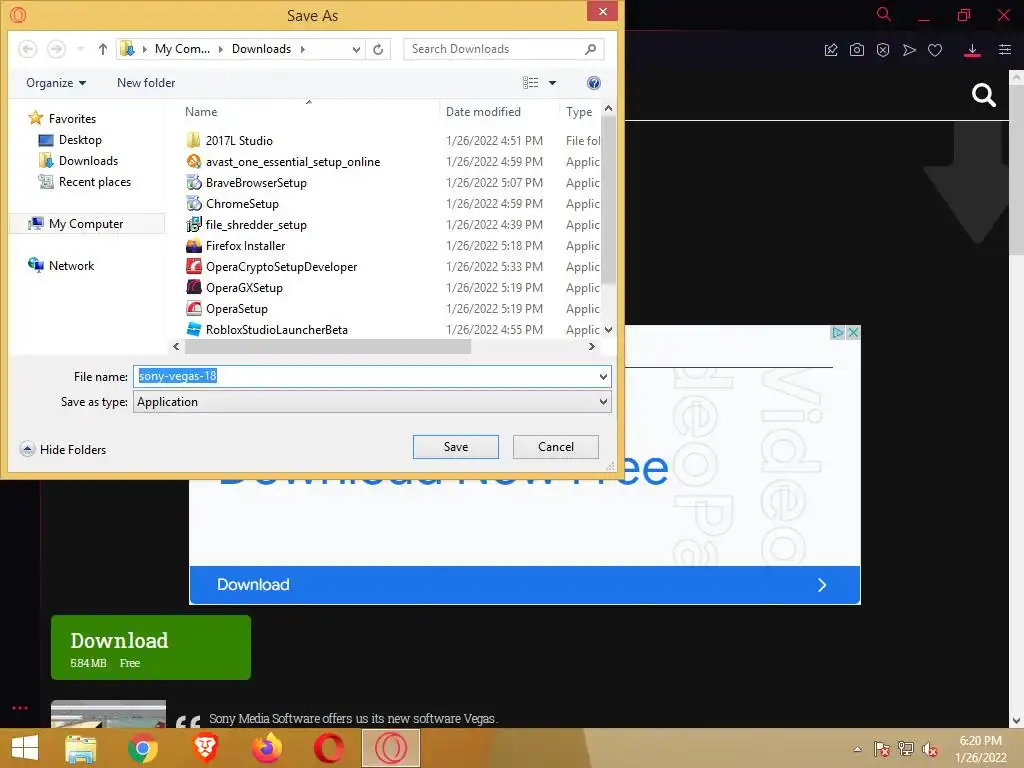Open the File name dropdown arrow

[603, 376]
